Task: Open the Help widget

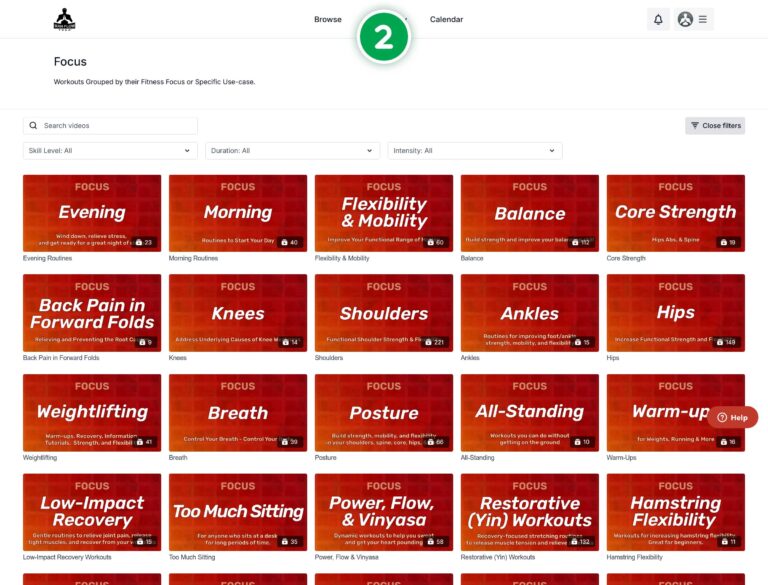Action: point(732,417)
